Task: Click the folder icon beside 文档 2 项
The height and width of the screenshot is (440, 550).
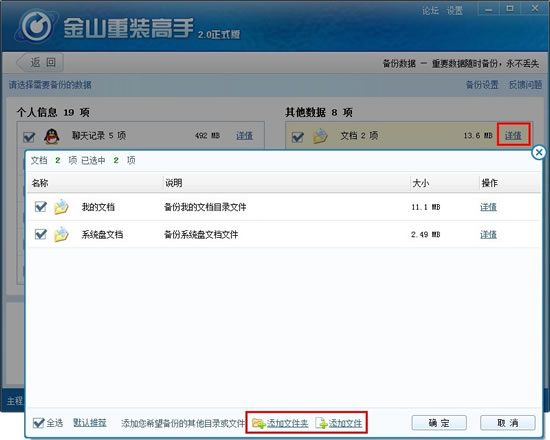Action: [x=320, y=136]
